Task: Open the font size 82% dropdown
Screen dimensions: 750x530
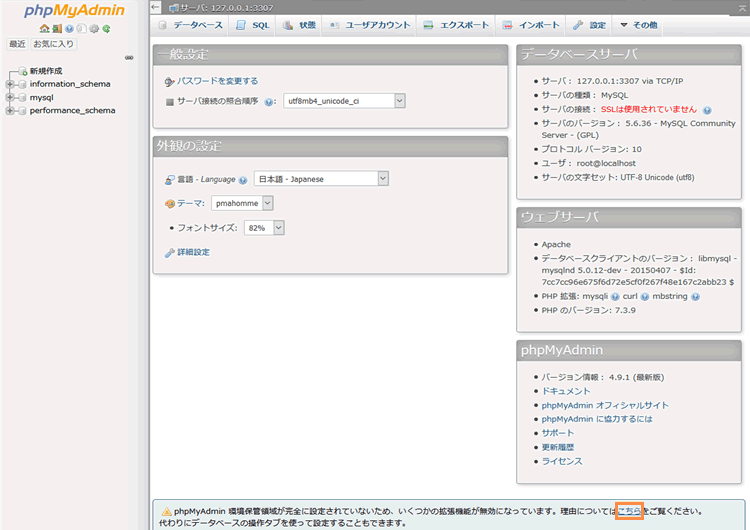Action: (x=265, y=228)
